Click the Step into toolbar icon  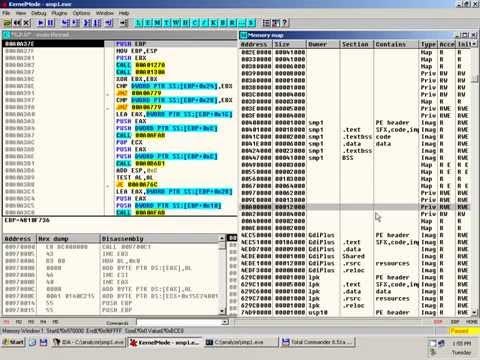pyautogui.click(x=66, y=23)
